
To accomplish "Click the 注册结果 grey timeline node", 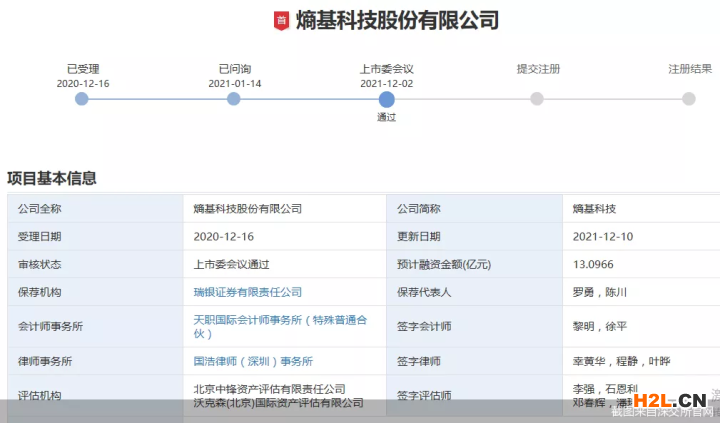I will click(689, 99).
